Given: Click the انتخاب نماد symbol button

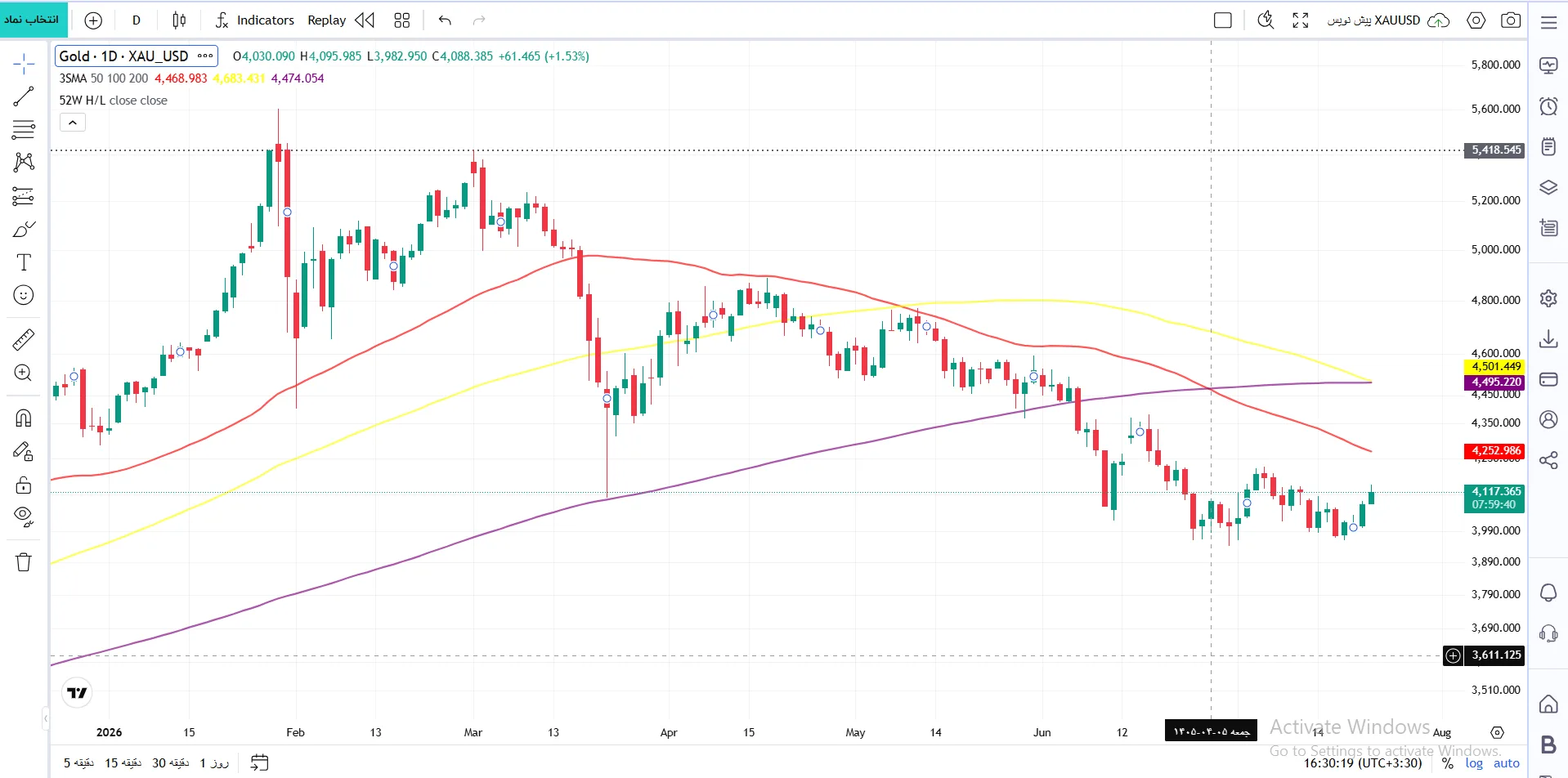Looking at the screenshot, I should click(x=34, y=20).
